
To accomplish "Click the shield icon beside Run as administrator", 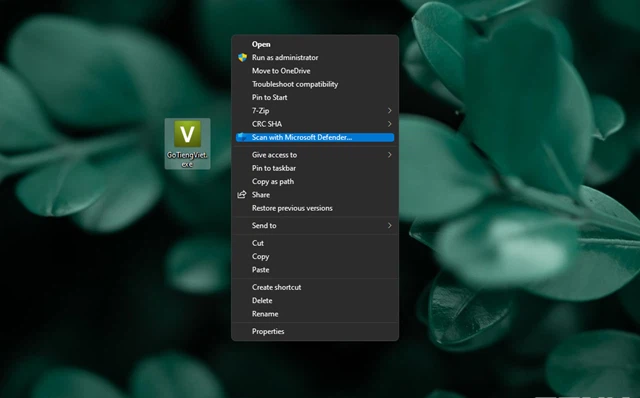I will 242,58.
